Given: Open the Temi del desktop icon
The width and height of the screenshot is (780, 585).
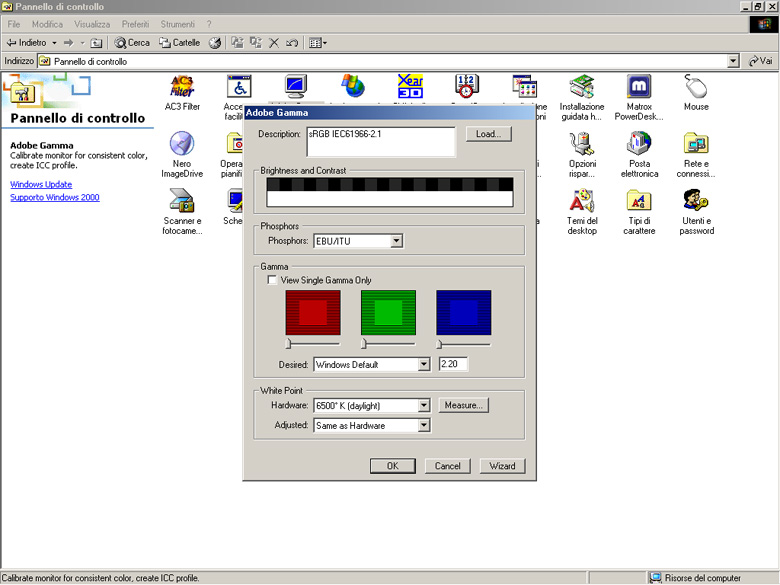Looking at the screenshot, I should coord(582,211).
